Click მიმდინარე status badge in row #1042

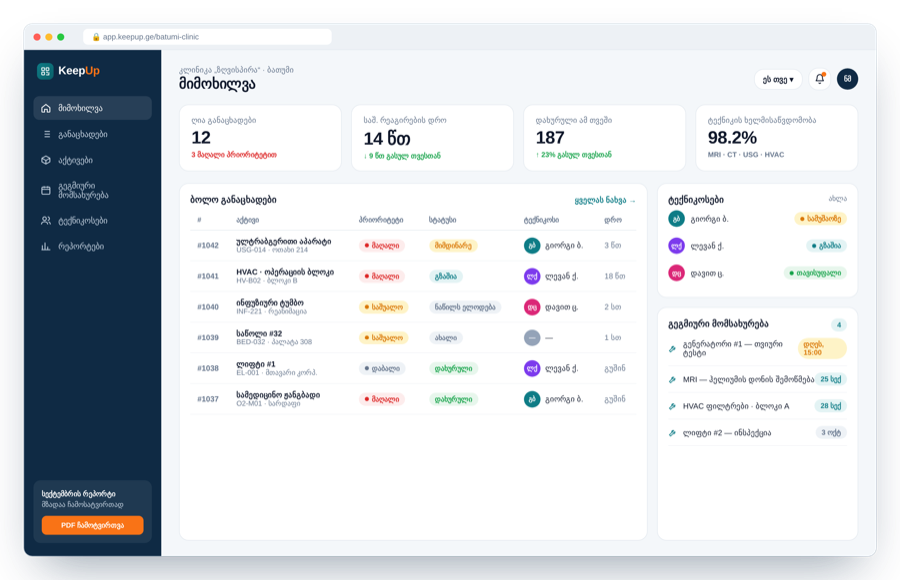453,246
